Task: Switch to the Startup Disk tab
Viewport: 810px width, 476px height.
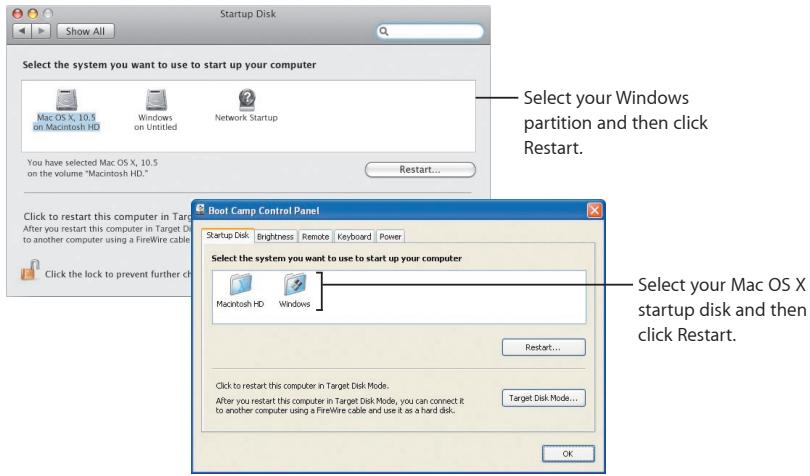Action: [228, 235]
